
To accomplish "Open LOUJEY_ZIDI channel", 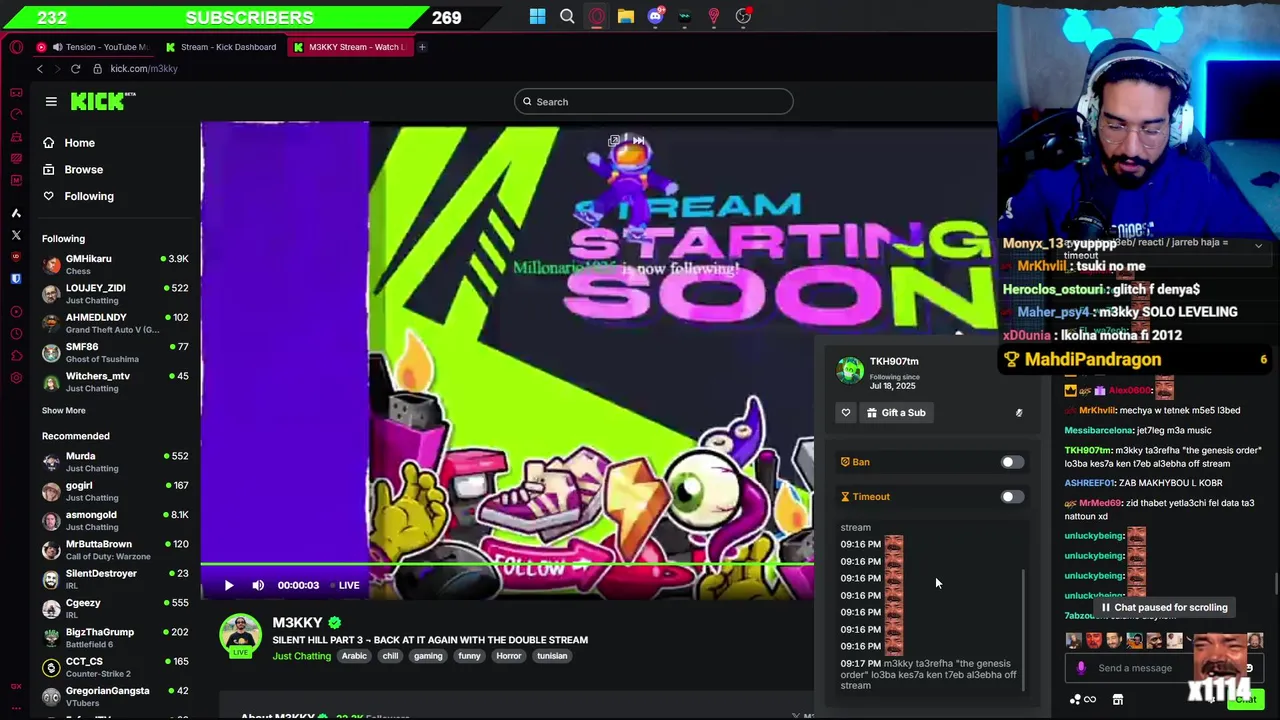I will point(115,294).
